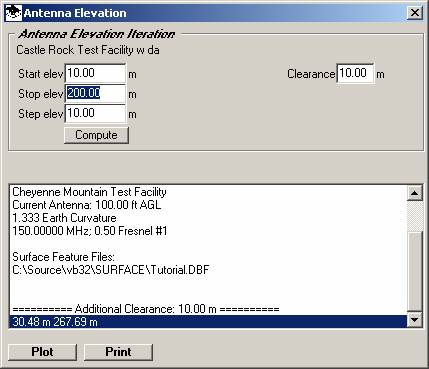Viewport: 429px width, 369px height.
Task: Click the 'Clearance' label
Action: click(x=311, y=74)
